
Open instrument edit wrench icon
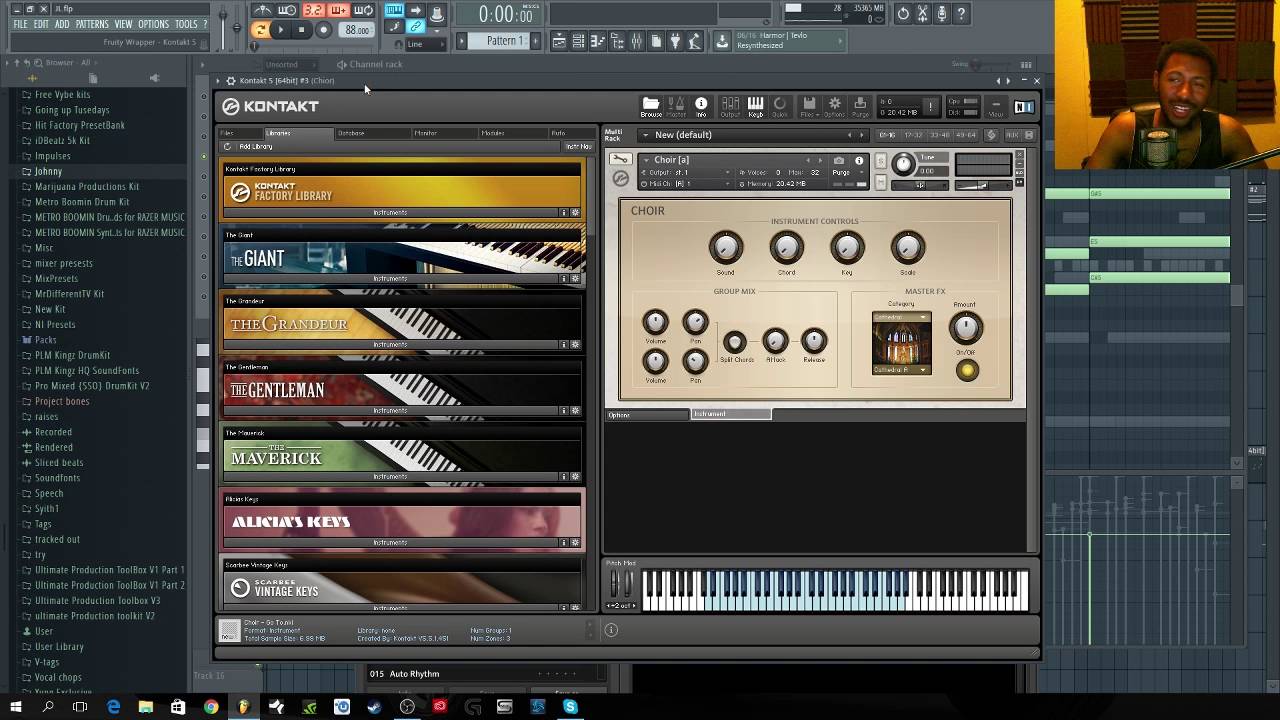pos(621,159)
